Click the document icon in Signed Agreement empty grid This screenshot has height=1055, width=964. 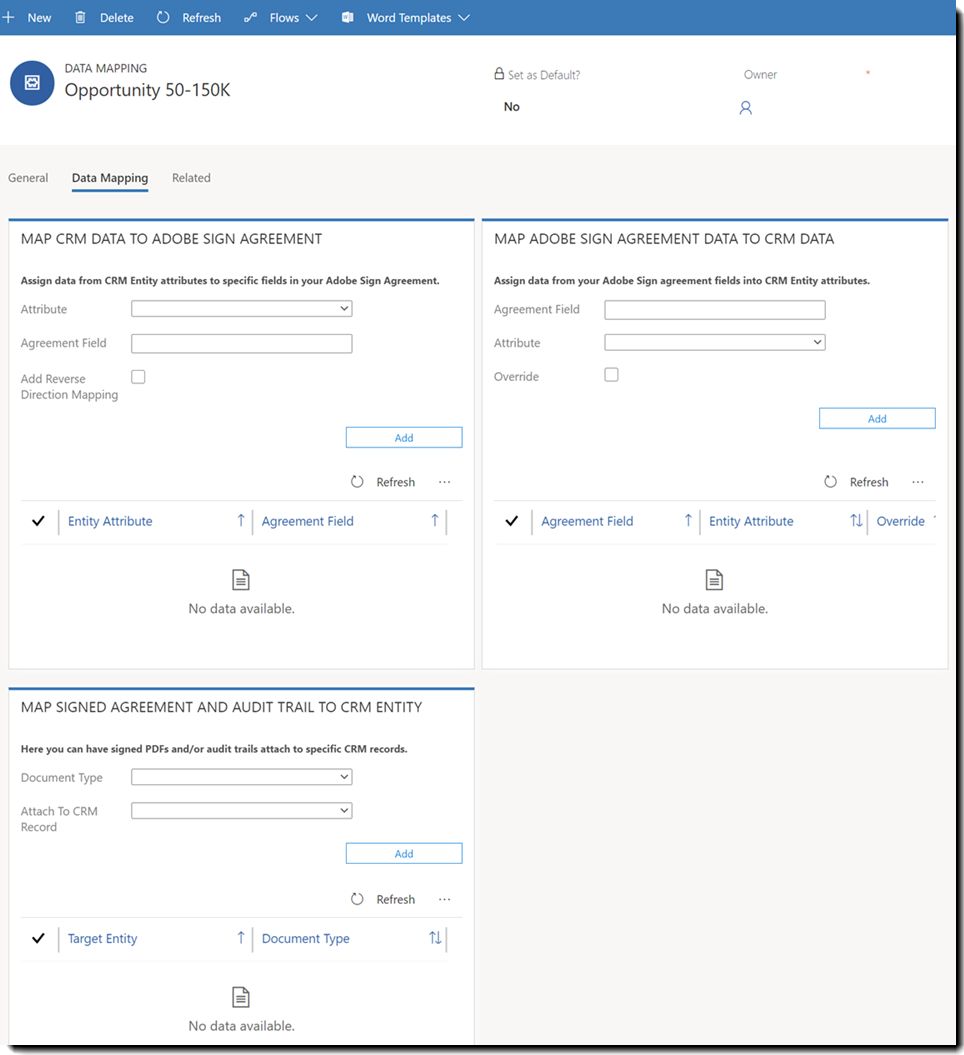(x=241, y=996)
